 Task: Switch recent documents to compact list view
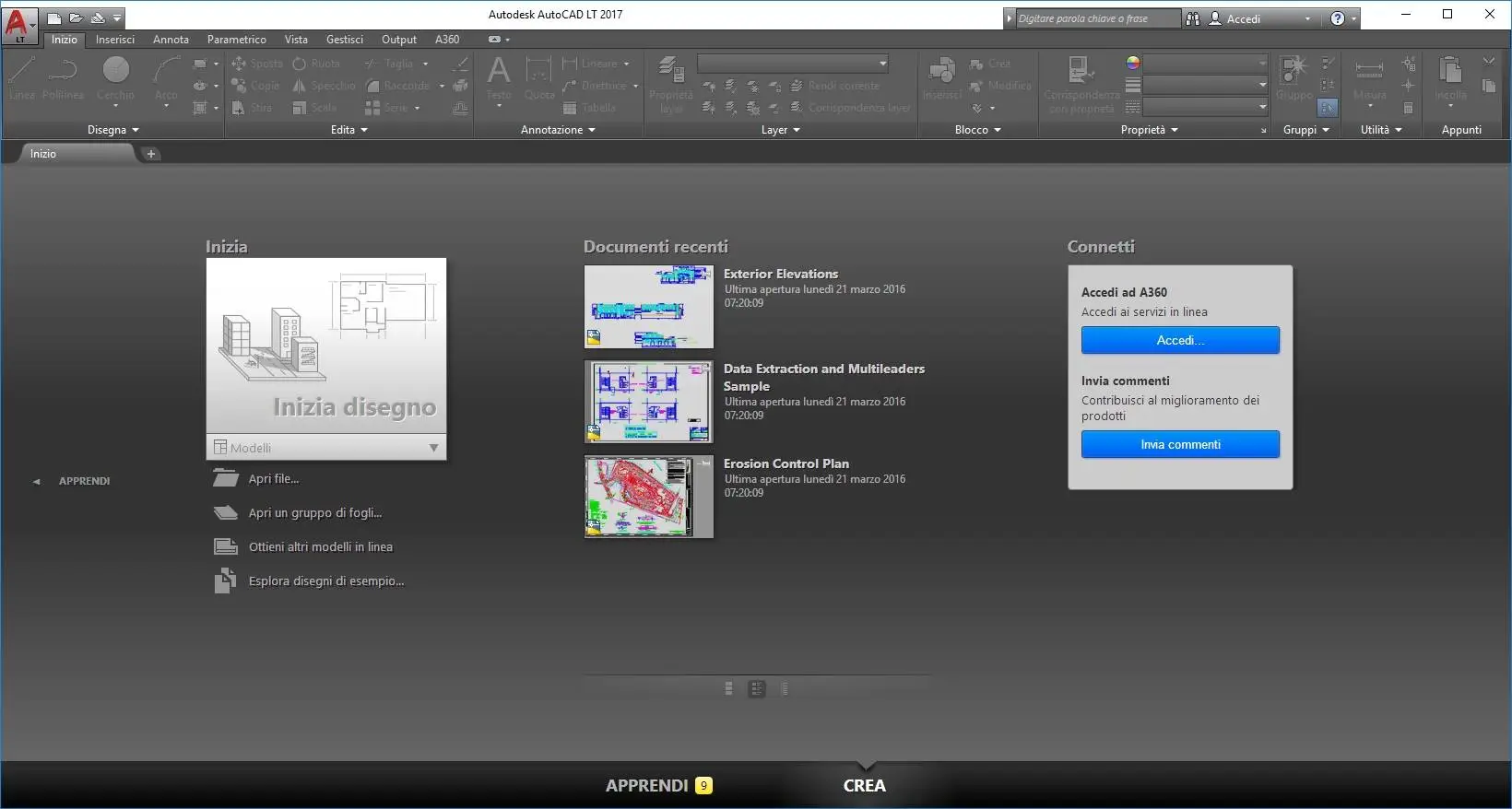click(x=729, y=688)
